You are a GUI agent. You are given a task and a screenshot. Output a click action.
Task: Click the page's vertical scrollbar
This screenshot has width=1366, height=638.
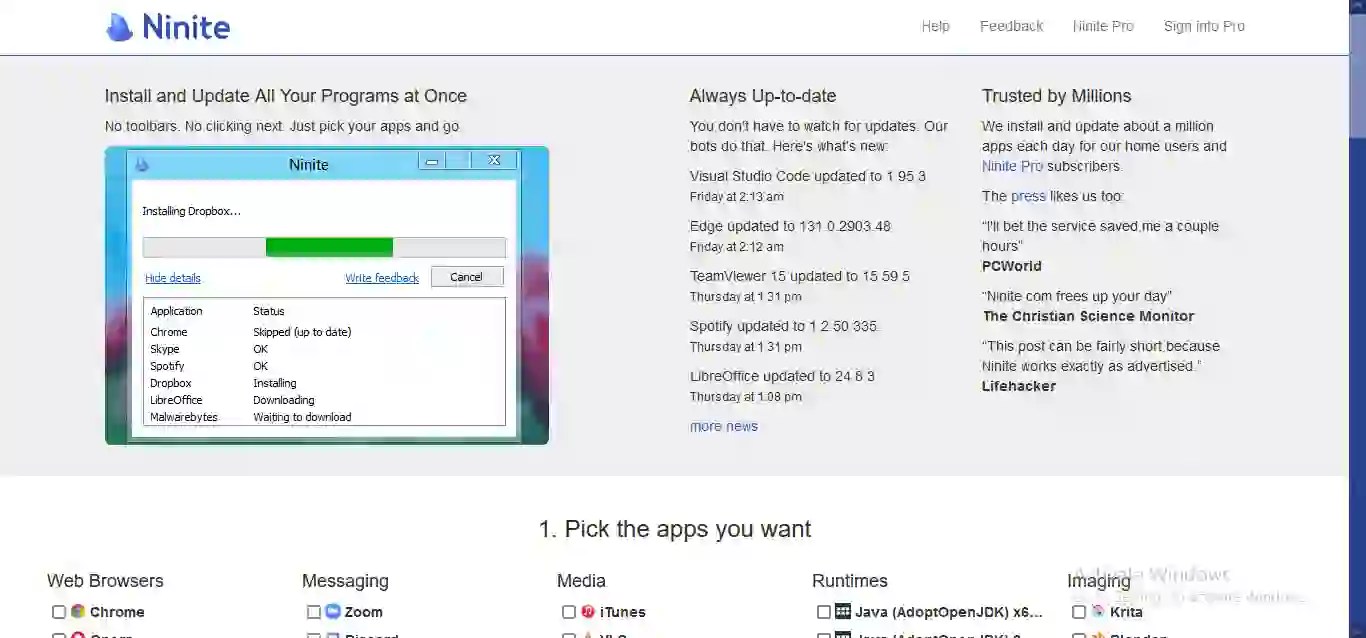1357,319
